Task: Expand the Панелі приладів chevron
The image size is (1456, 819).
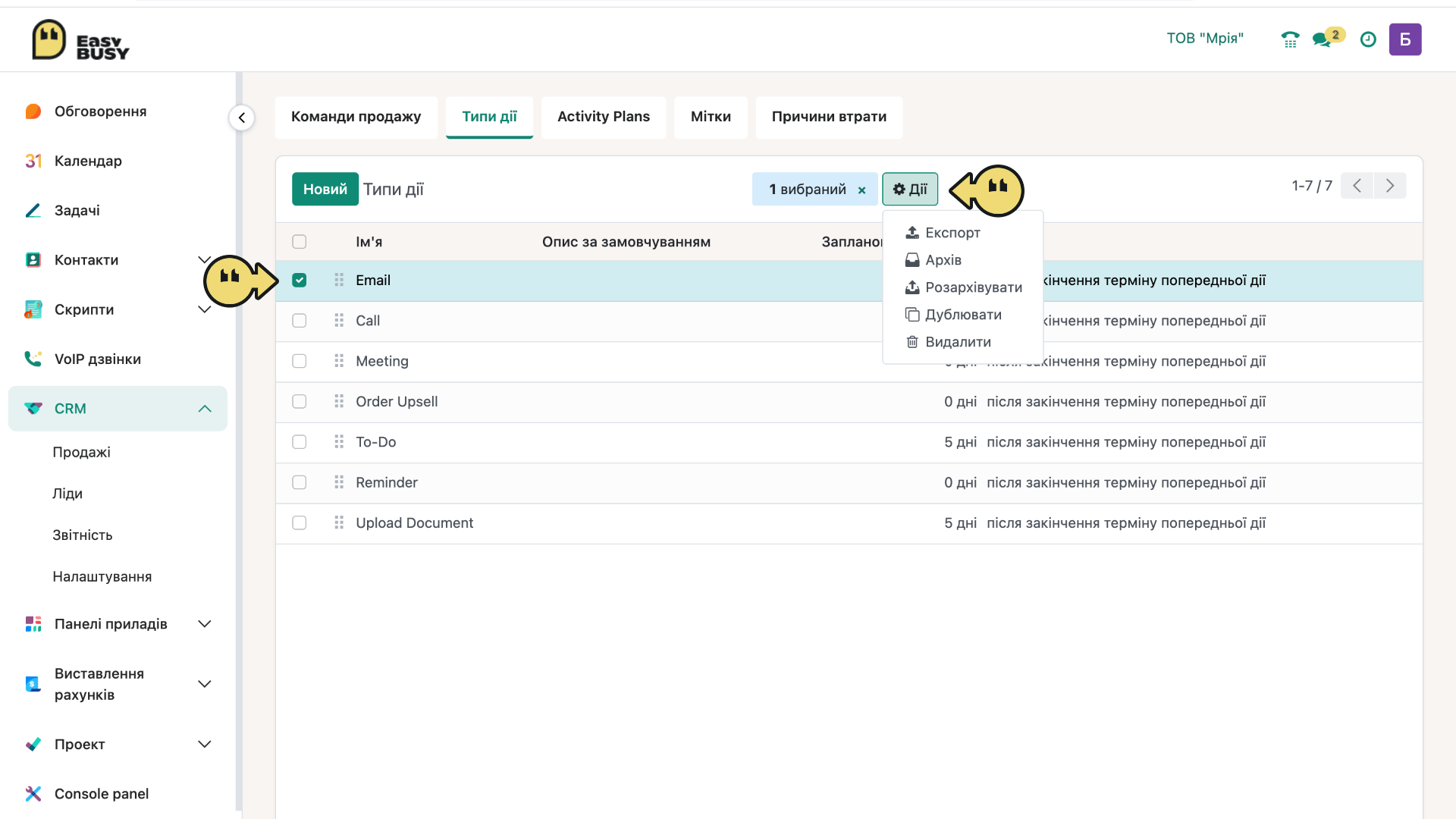Action: (x=204, y=624)
